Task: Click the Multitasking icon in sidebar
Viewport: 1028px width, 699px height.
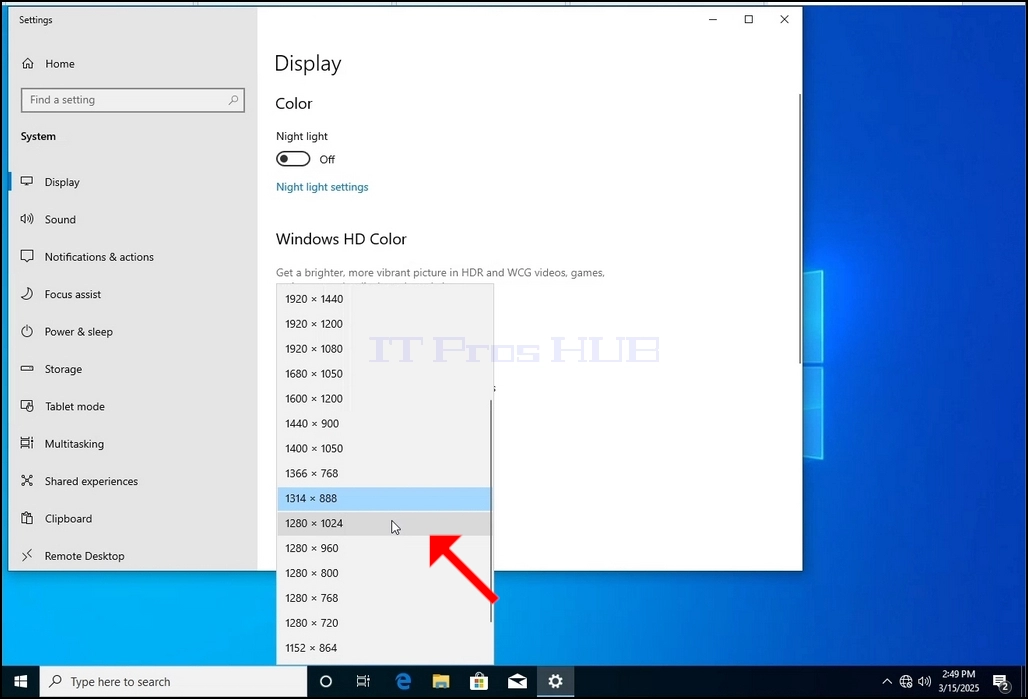Action: pyautogui.click(x=27, y=443)
